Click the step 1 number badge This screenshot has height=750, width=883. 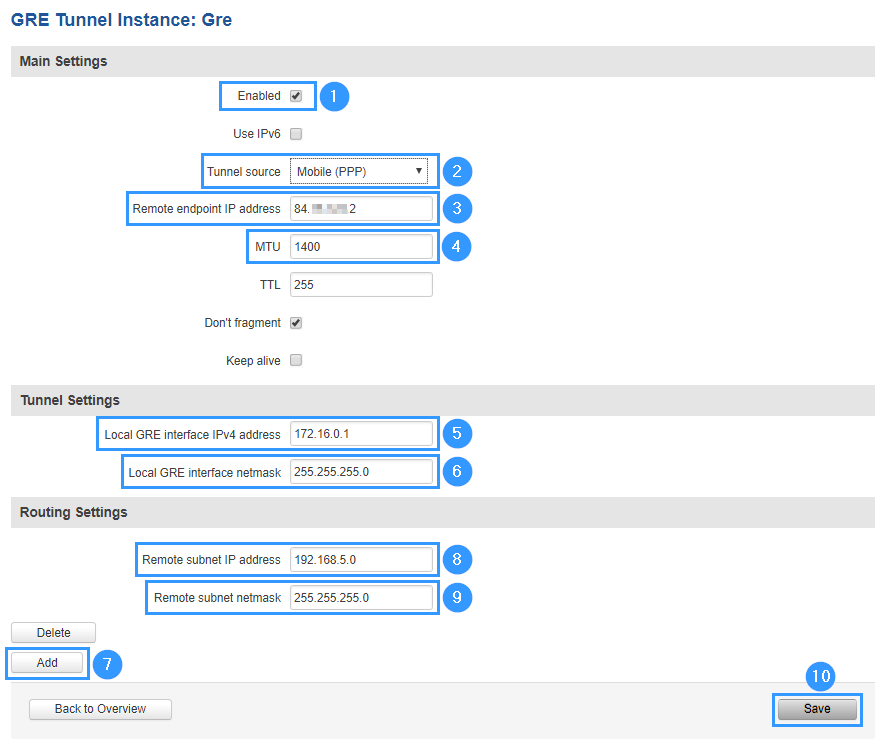coord(334,97)
